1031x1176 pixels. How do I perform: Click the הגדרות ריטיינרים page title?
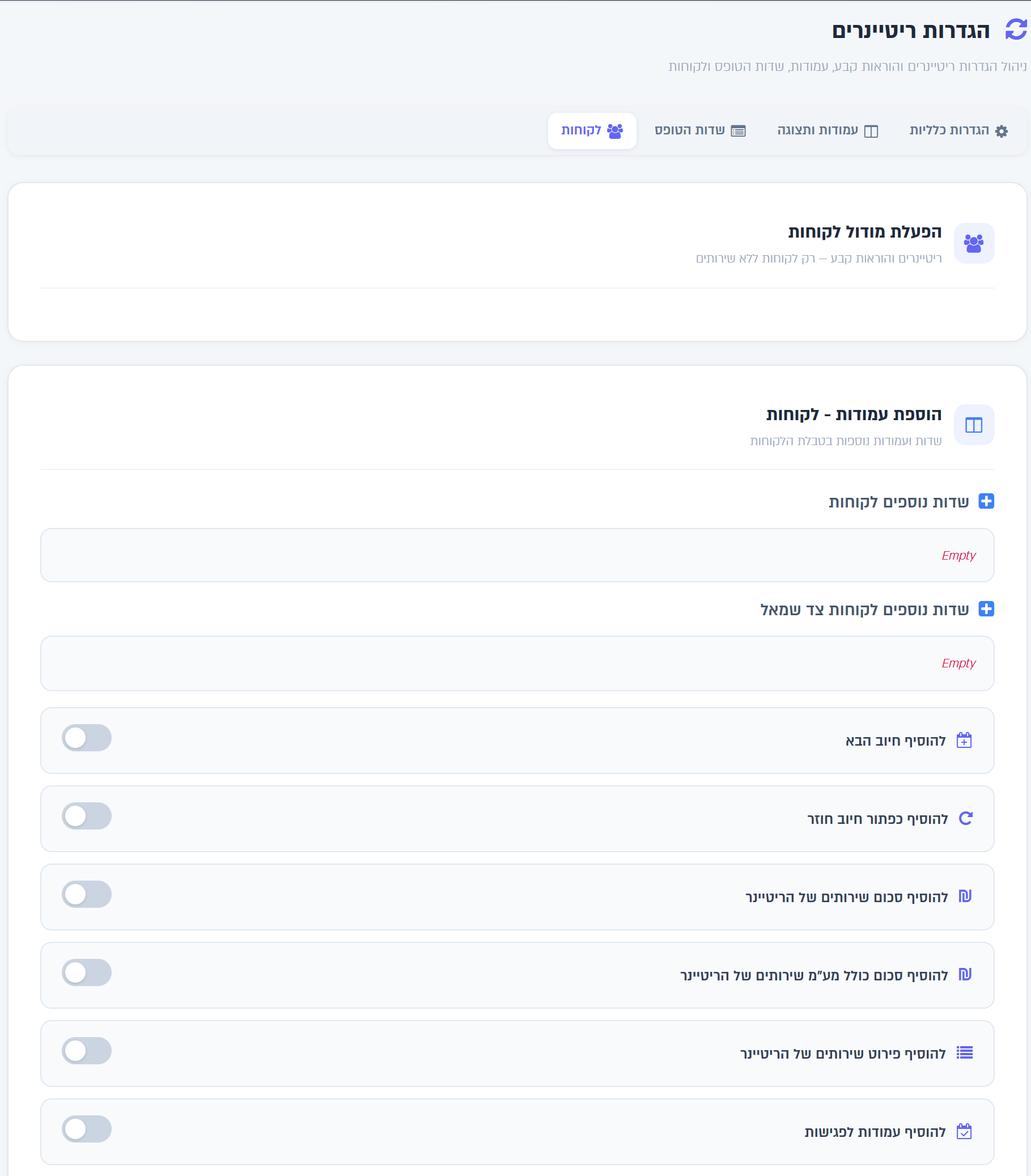(x=911, y=31)
